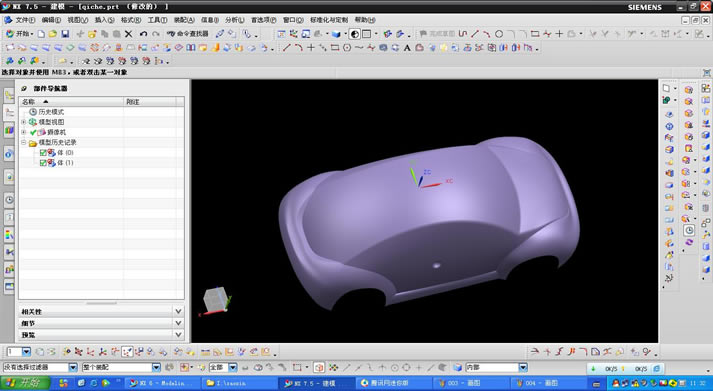713x391 pixels.
Task: Open the History clock tab in resource bar
Action: click(9, 200)
